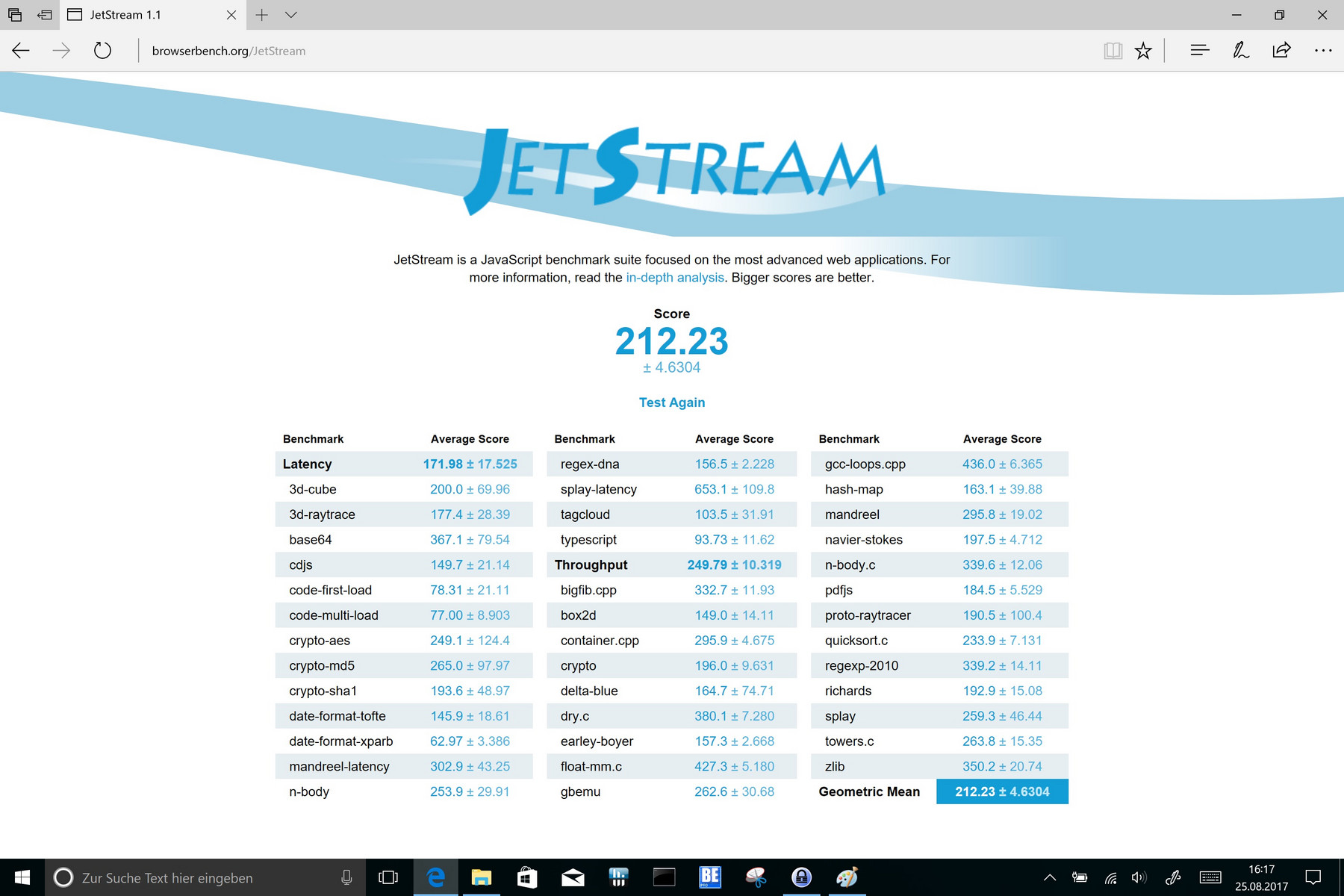Show hidden tray icons chevron
The image size is (1344, 896).
click(1050, 877)
